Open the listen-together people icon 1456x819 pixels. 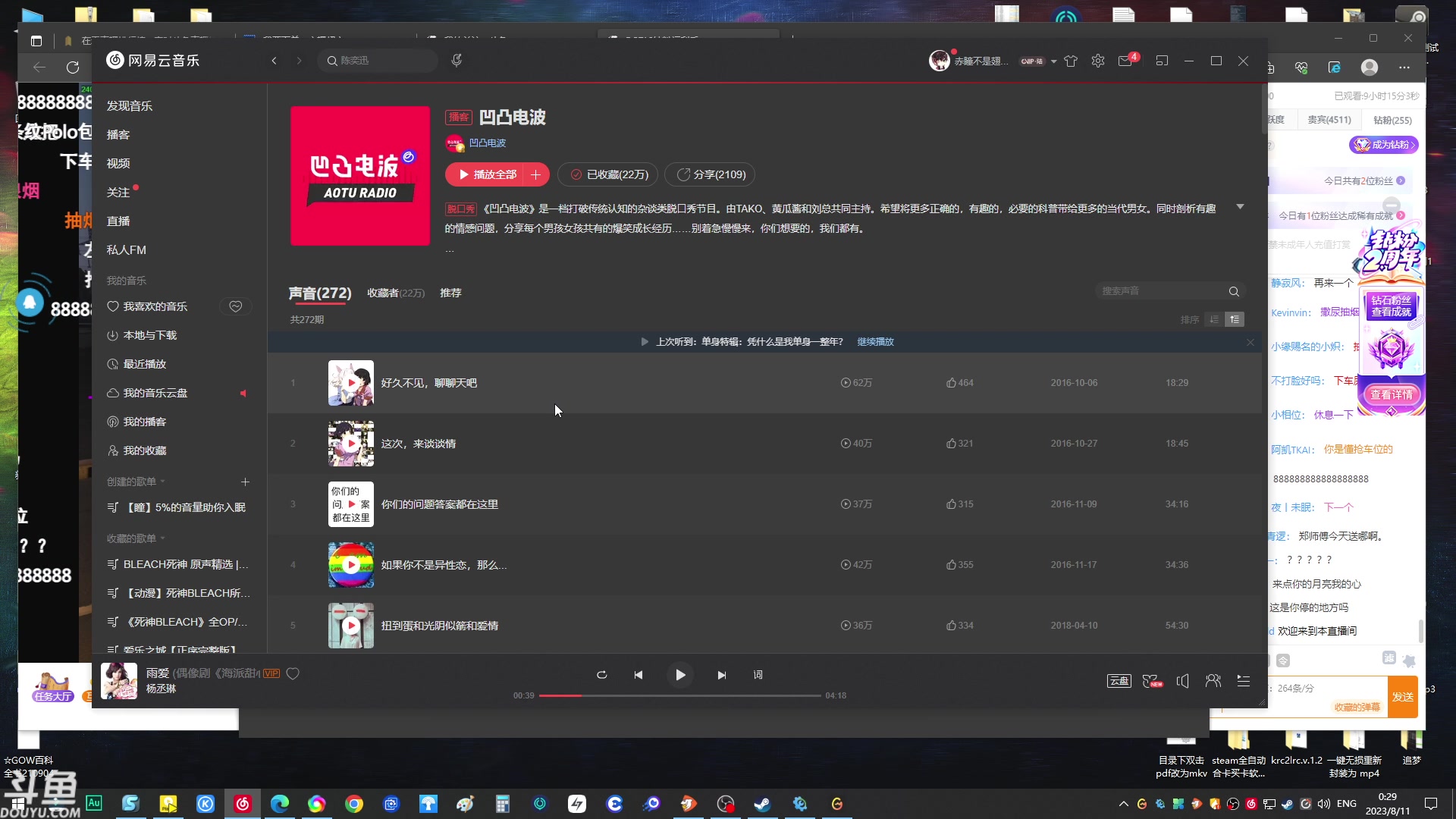pos(1213,681)
